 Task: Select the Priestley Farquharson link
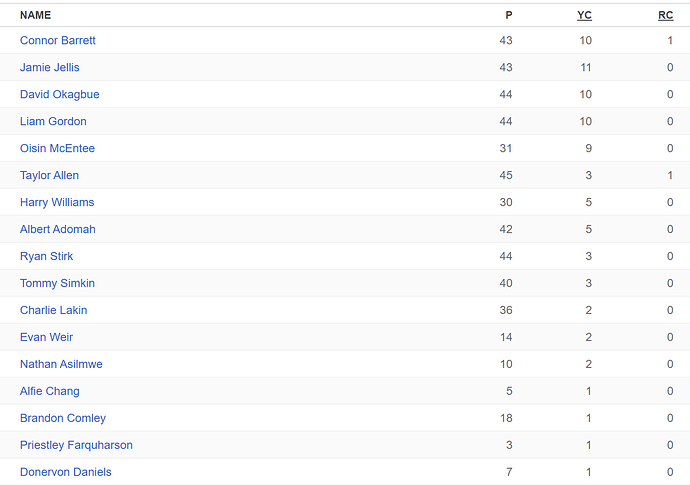point(76,445)
